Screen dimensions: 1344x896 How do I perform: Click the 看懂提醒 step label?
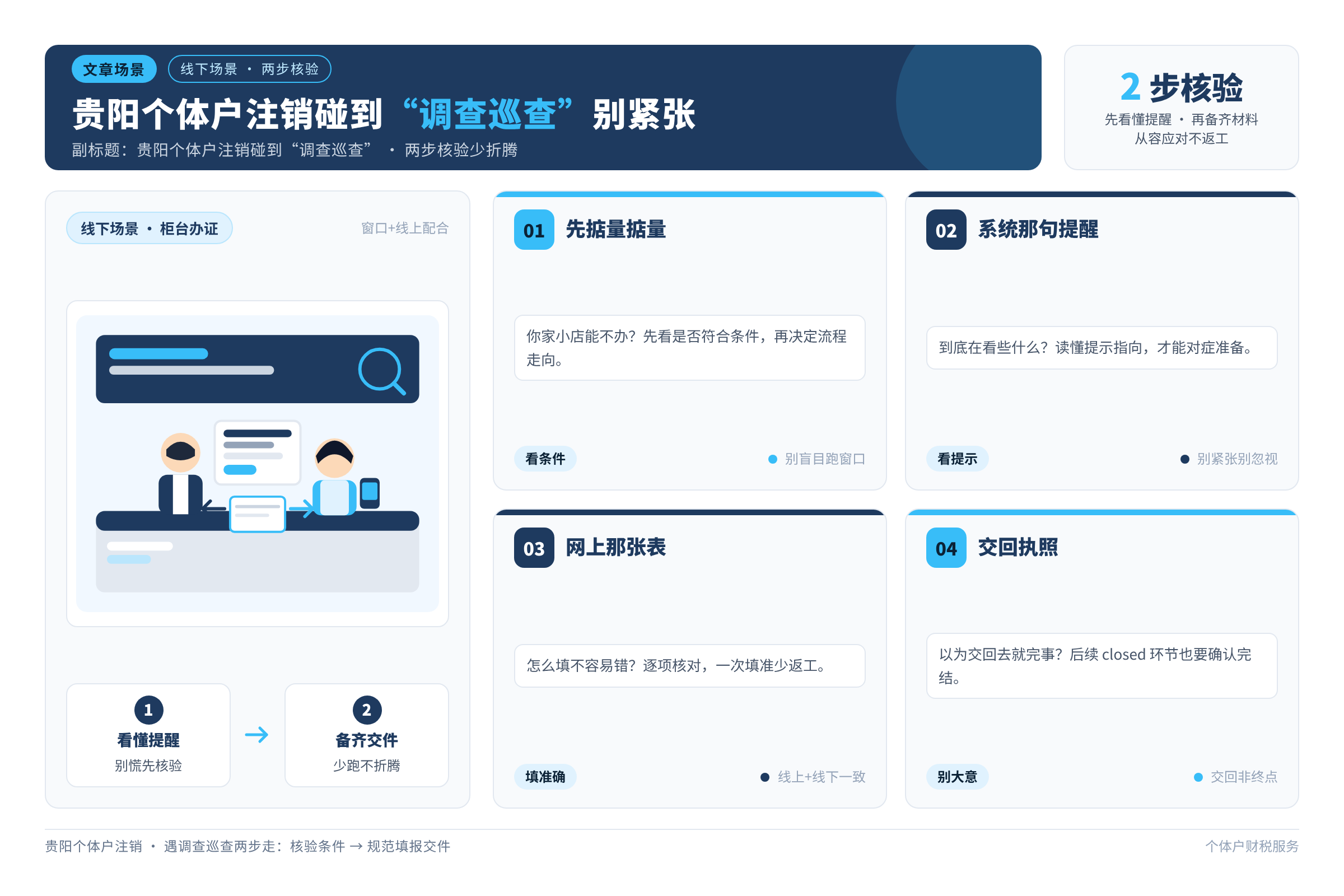pos(148,740)
